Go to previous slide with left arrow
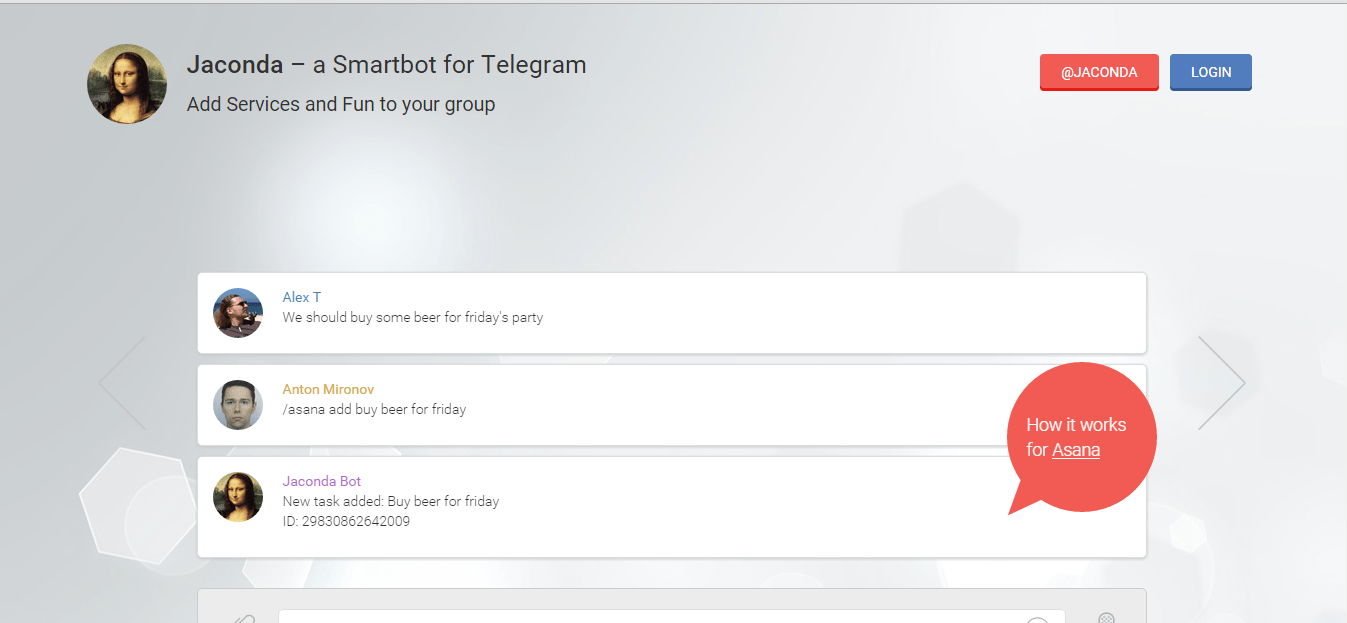 click(123, 383)
